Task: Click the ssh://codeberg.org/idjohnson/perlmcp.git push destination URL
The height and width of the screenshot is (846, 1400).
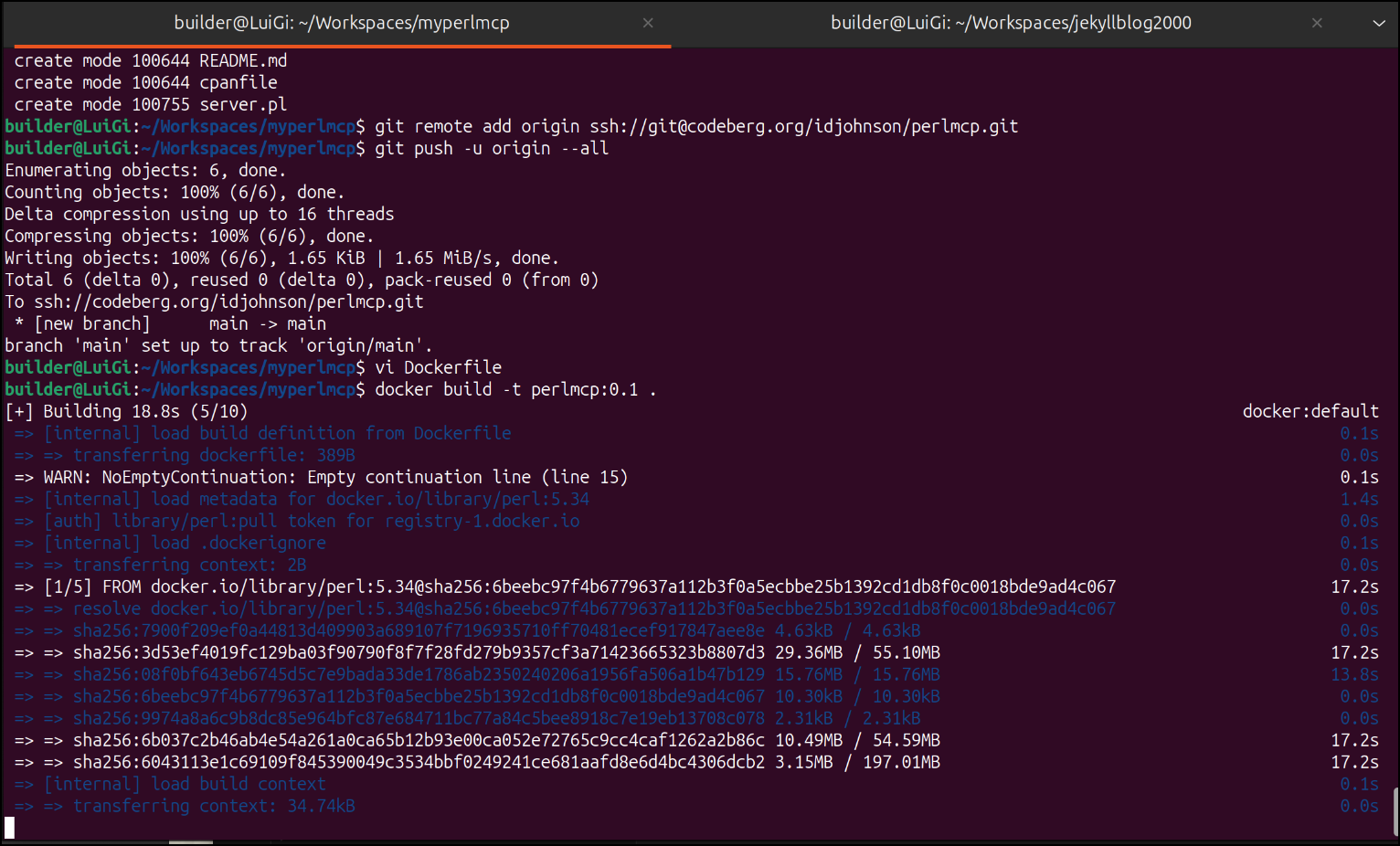Action: (228, 301)
